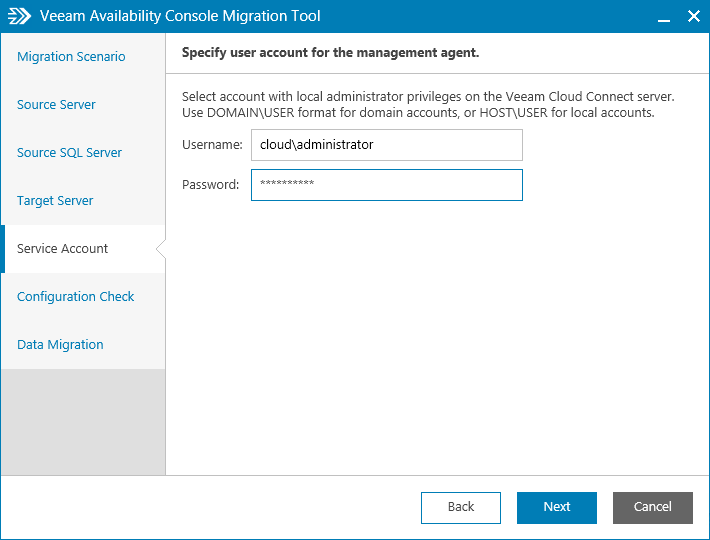
Task: Click the "Password:" label
Action: click(x=210, y=185)
